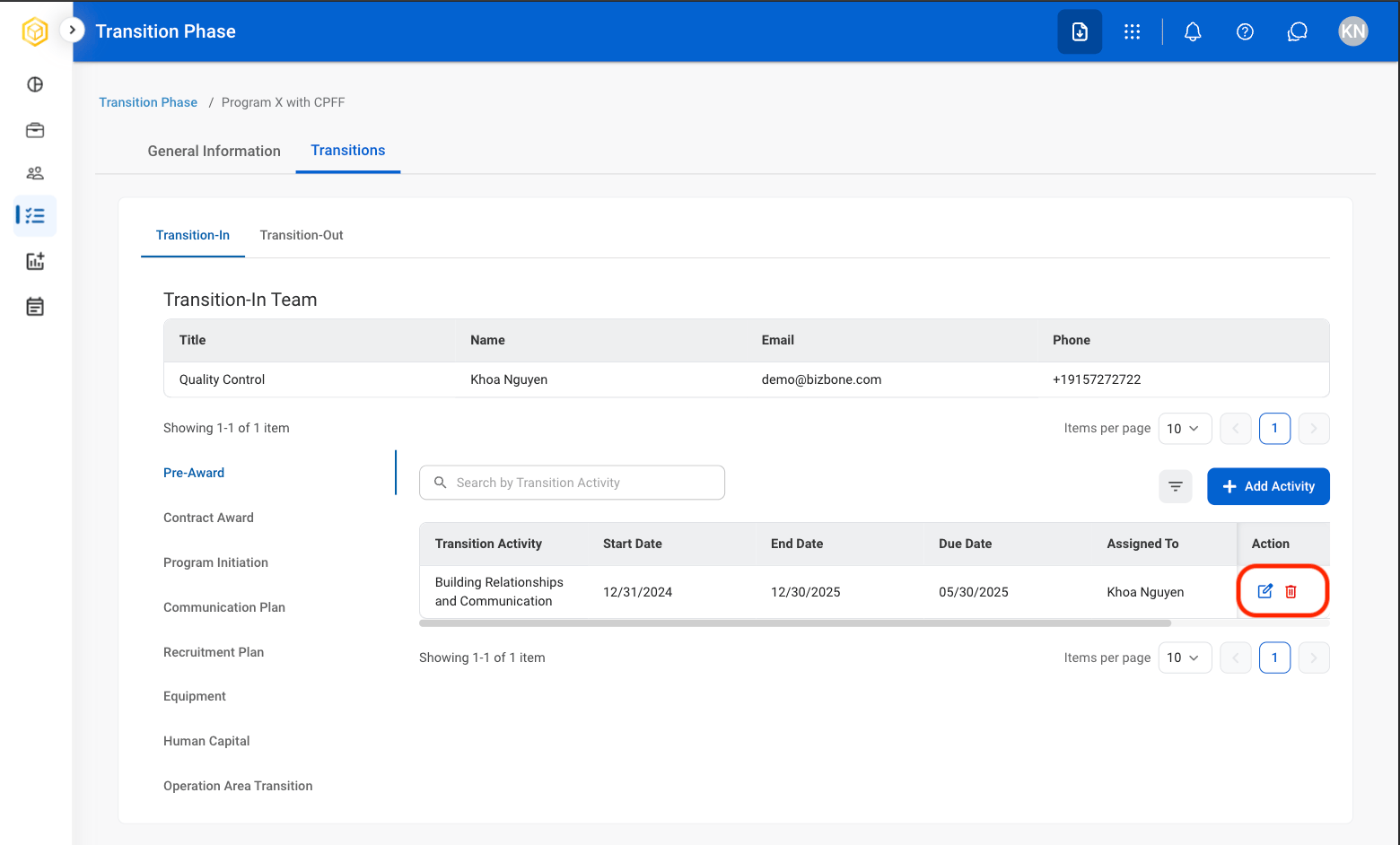Viewport: 1400px width, 845px height.
Task: Open the apps grid icon in header
Action: click(x=1133, y=31)
